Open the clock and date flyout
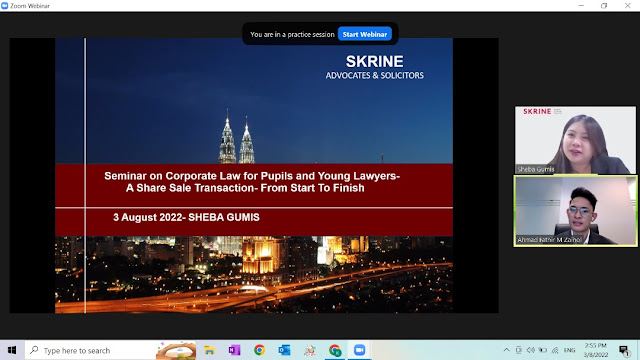Image resolution: width=640 pixels, height=360 pixels. click(596, 350)
